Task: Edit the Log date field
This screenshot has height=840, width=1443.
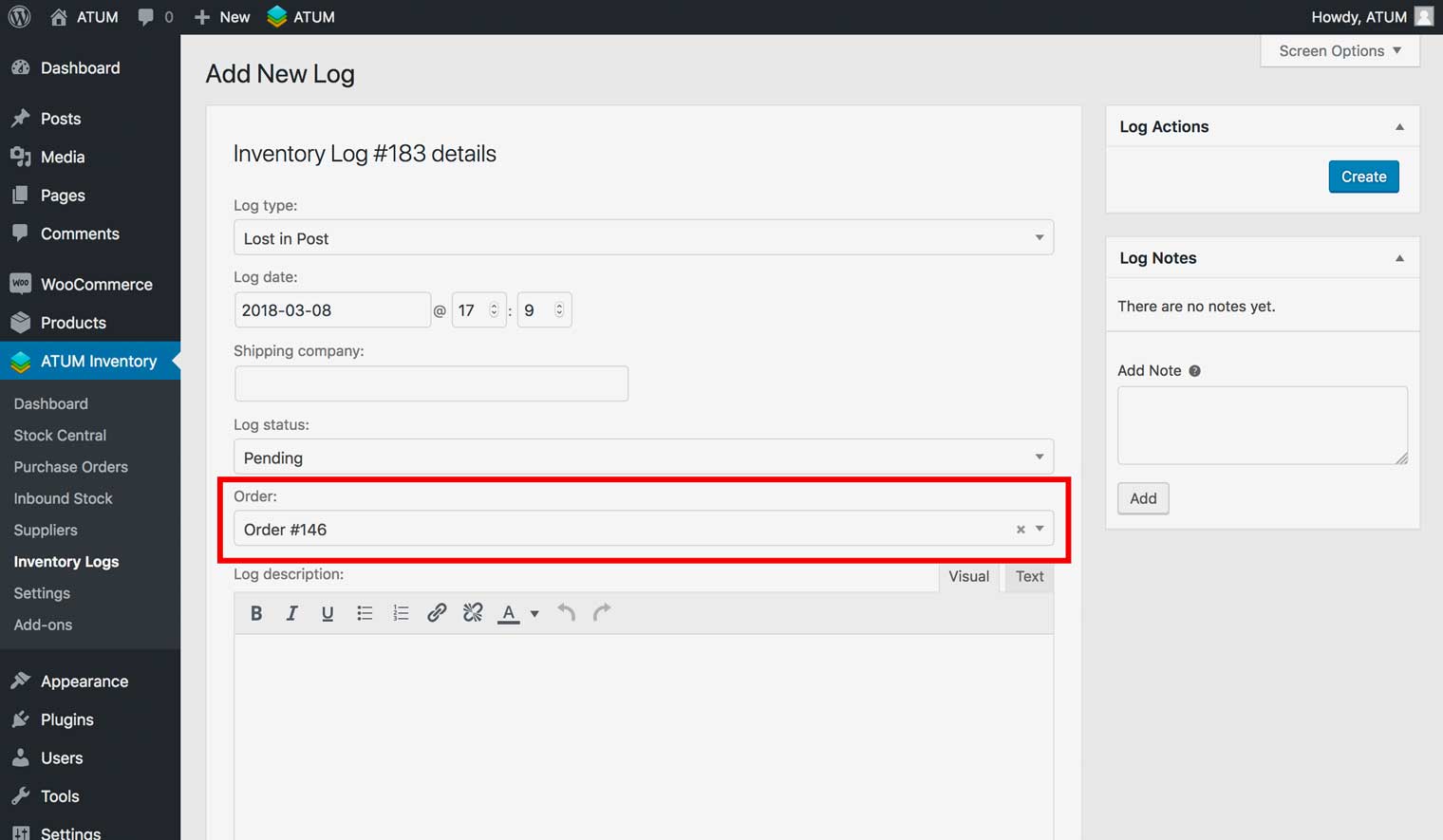Action: (x=332, y=310)
